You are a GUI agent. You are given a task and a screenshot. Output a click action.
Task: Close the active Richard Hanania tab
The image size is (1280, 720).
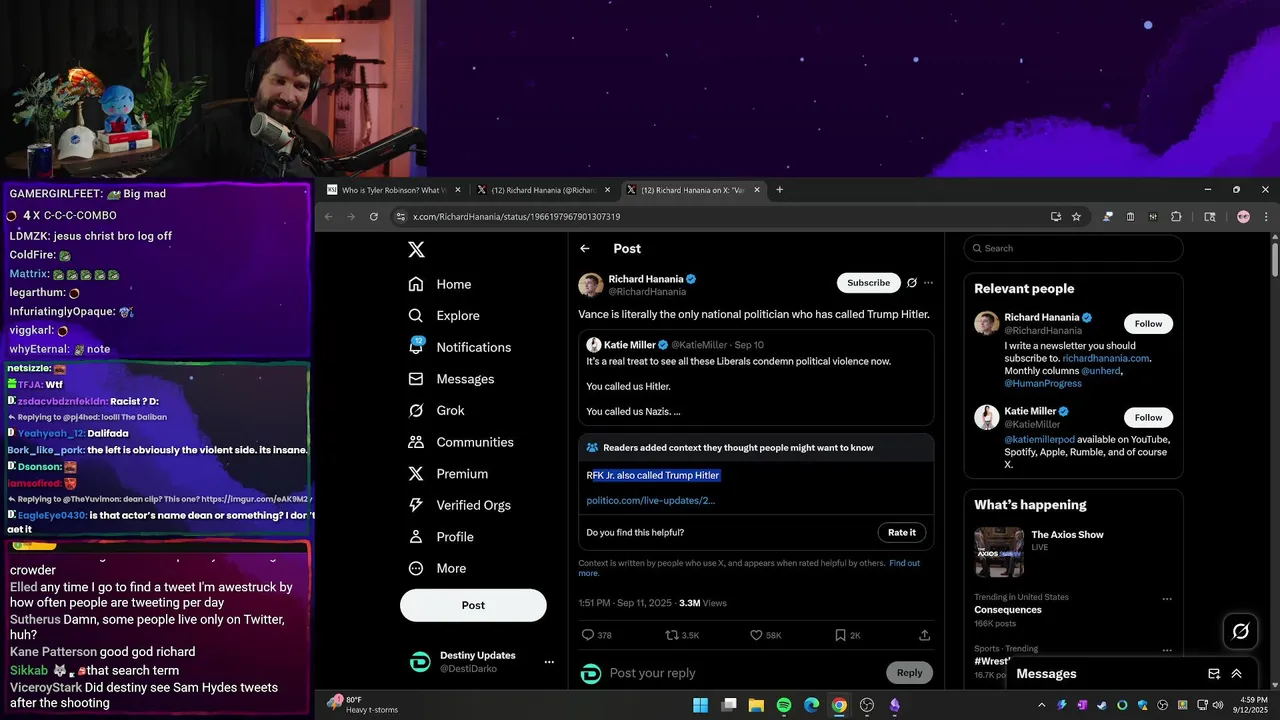(x=757, y=190)
